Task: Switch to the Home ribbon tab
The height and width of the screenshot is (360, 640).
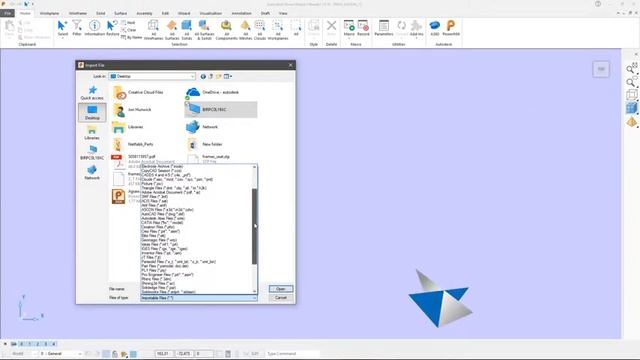Action: [25, 13]
